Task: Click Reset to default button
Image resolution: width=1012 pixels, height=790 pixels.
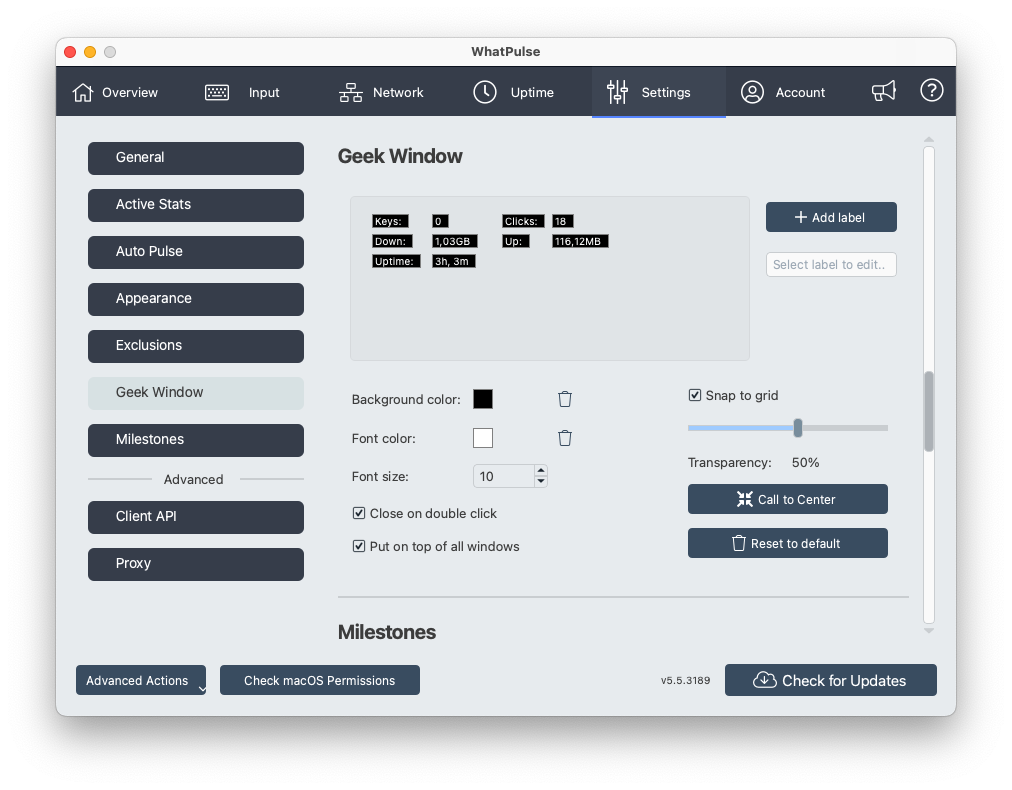Action: 787,543
